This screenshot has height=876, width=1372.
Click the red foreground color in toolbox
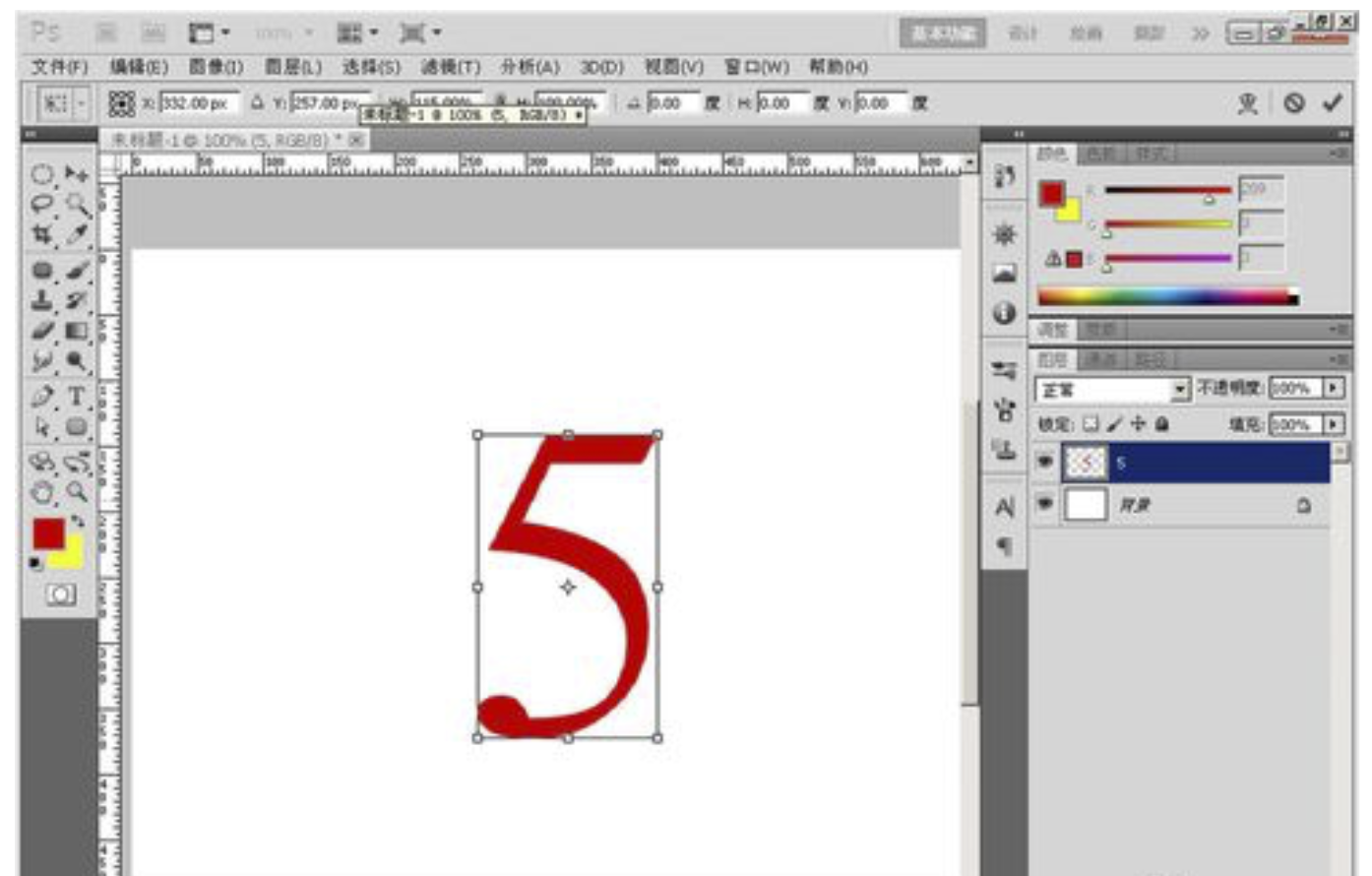[x=49, y=534]
